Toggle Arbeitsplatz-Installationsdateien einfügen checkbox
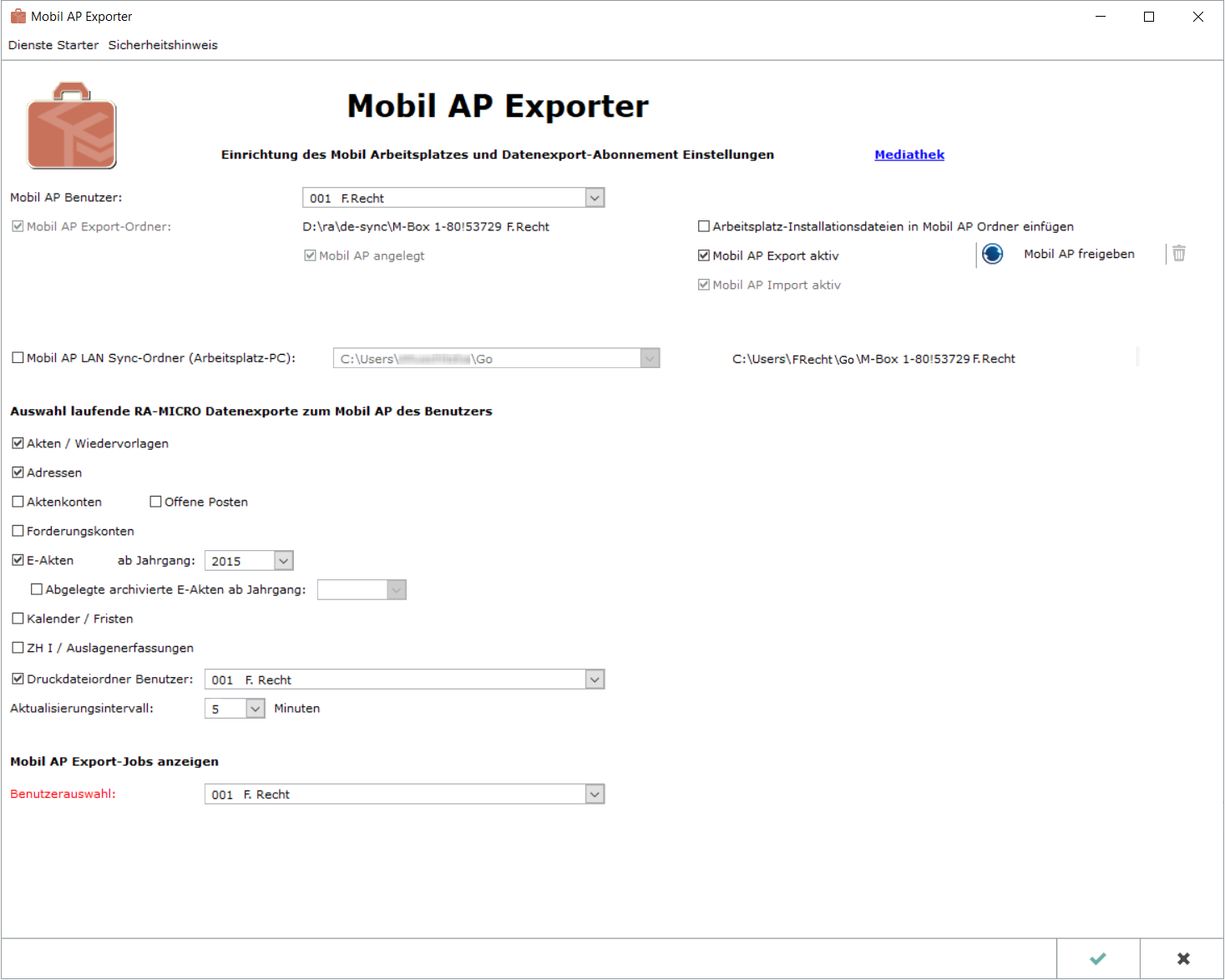1225x980 pixels. [x=704, y=226]
